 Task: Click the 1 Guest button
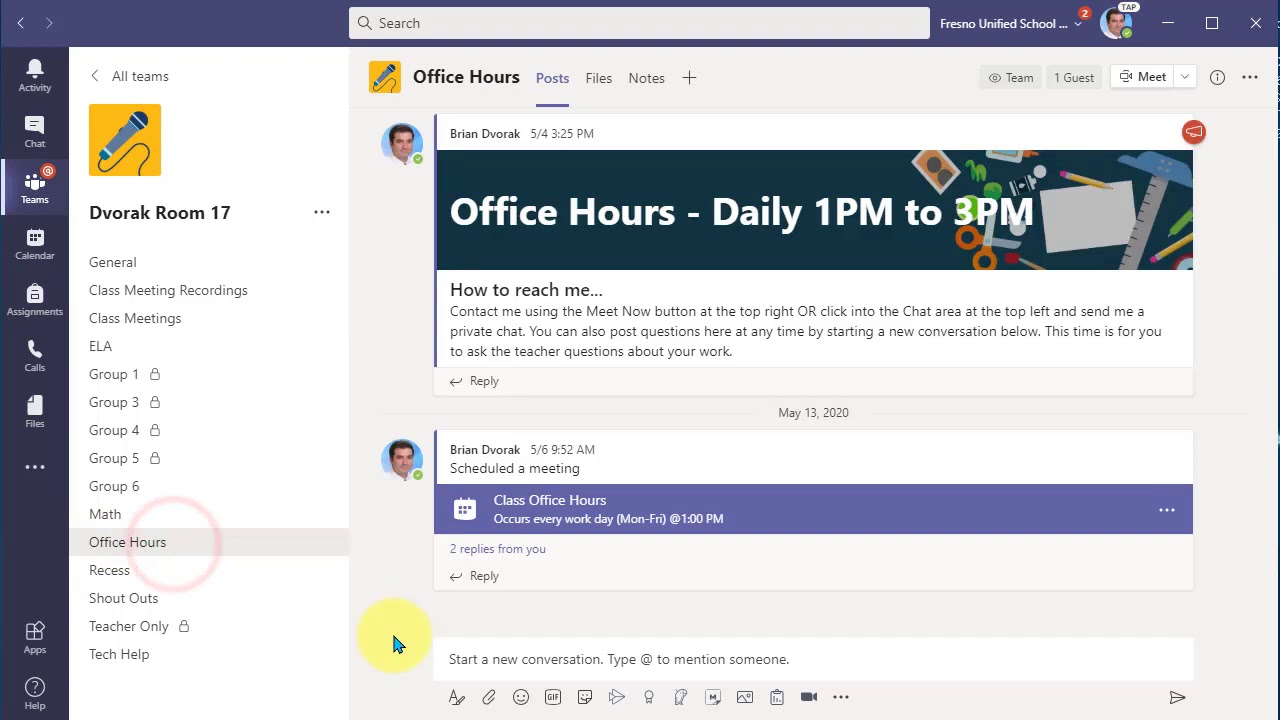click(x=1074, y=77)
